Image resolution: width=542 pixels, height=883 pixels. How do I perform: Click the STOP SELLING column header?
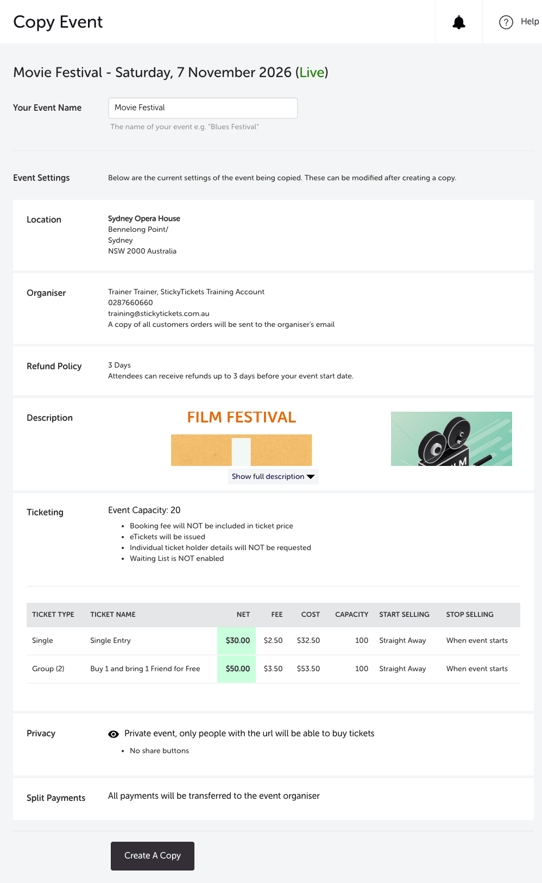pos(469,614)
